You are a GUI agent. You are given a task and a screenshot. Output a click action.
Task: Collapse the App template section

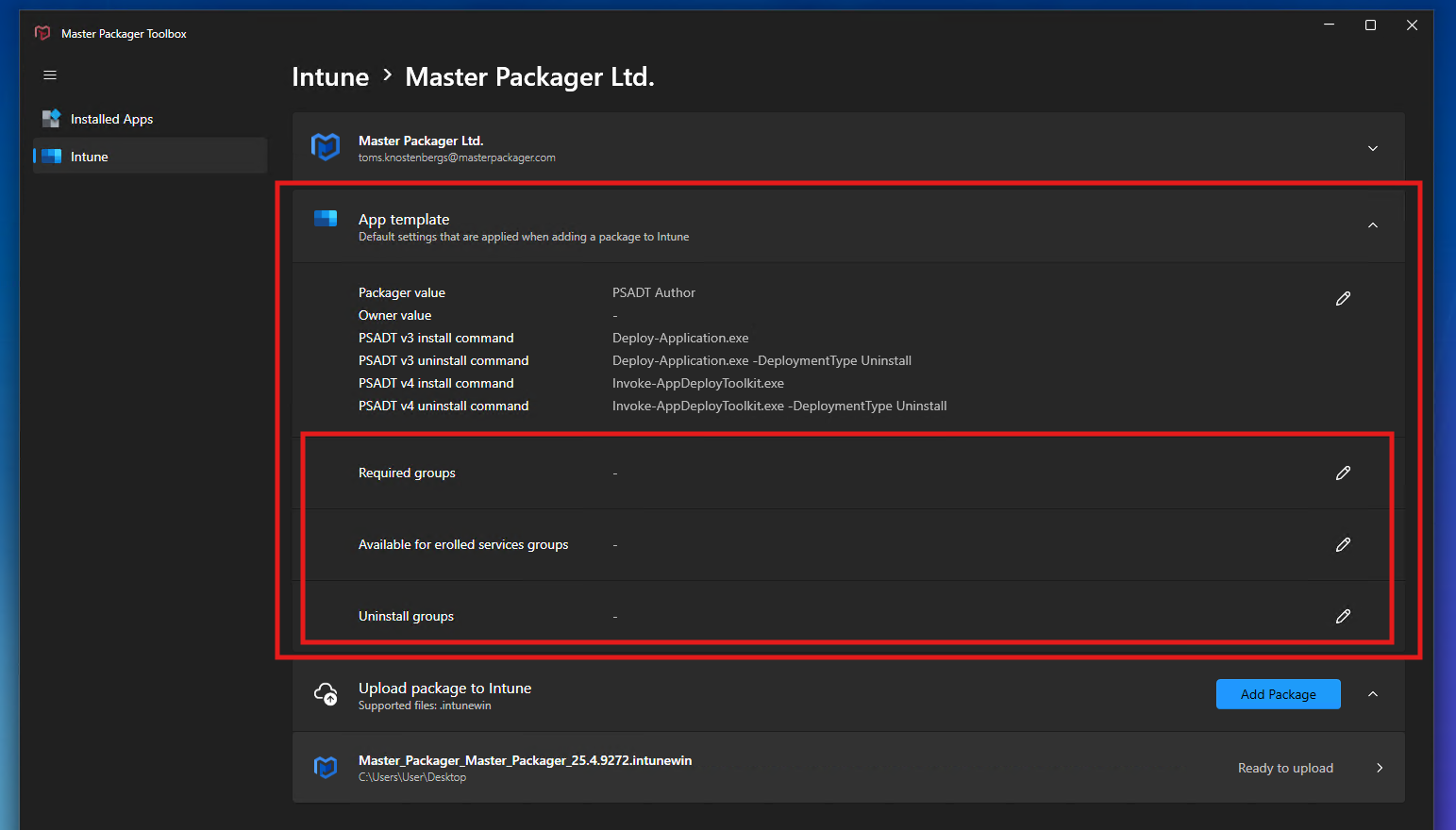click(x=1373, y=225)
